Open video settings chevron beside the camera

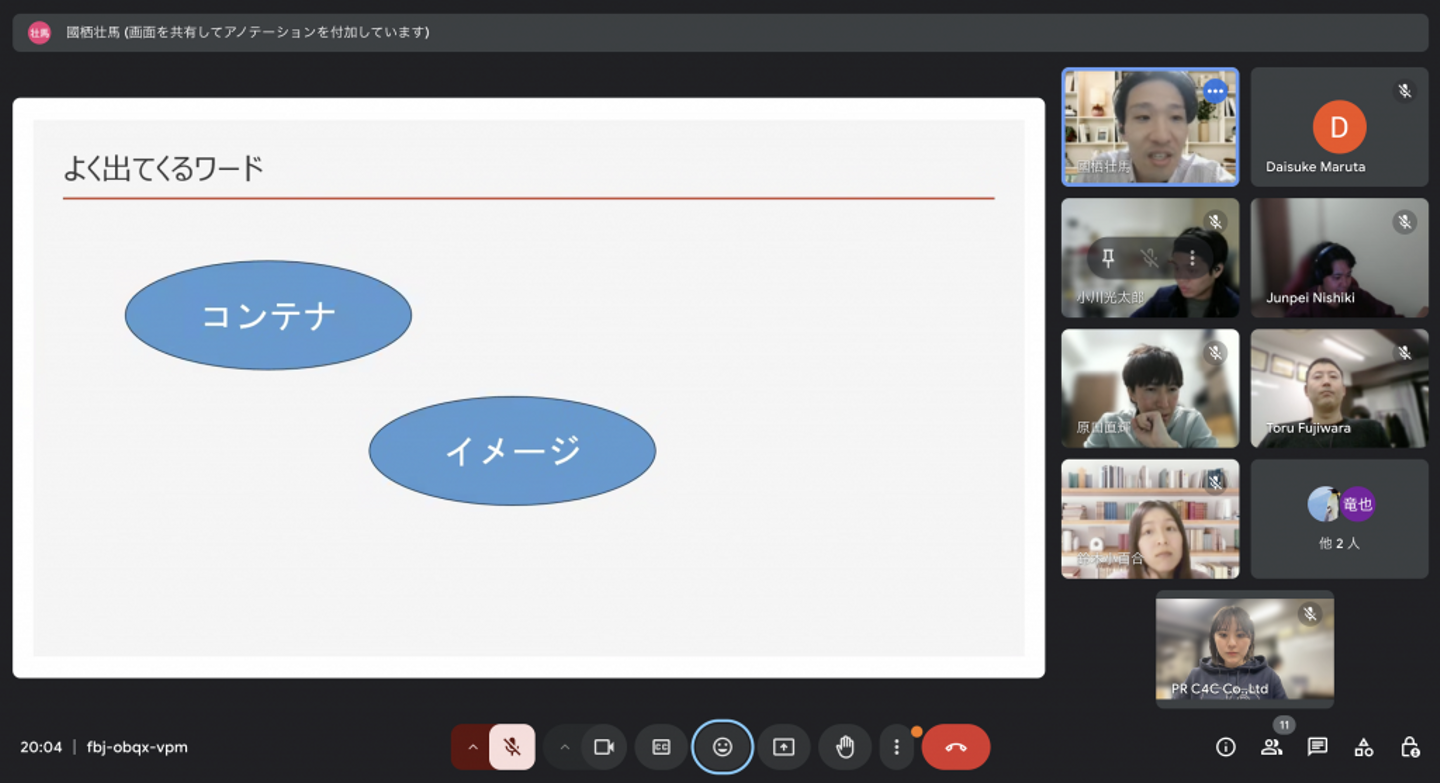pos(564,747)
